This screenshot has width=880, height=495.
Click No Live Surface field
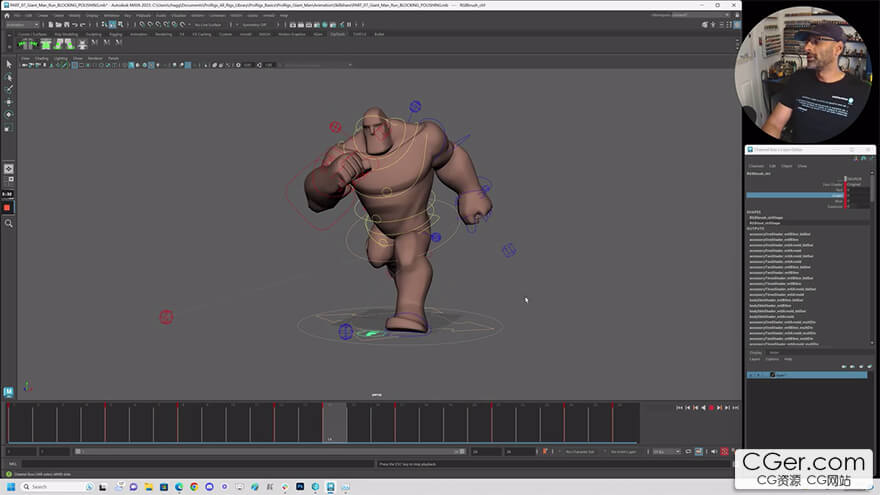208,25
